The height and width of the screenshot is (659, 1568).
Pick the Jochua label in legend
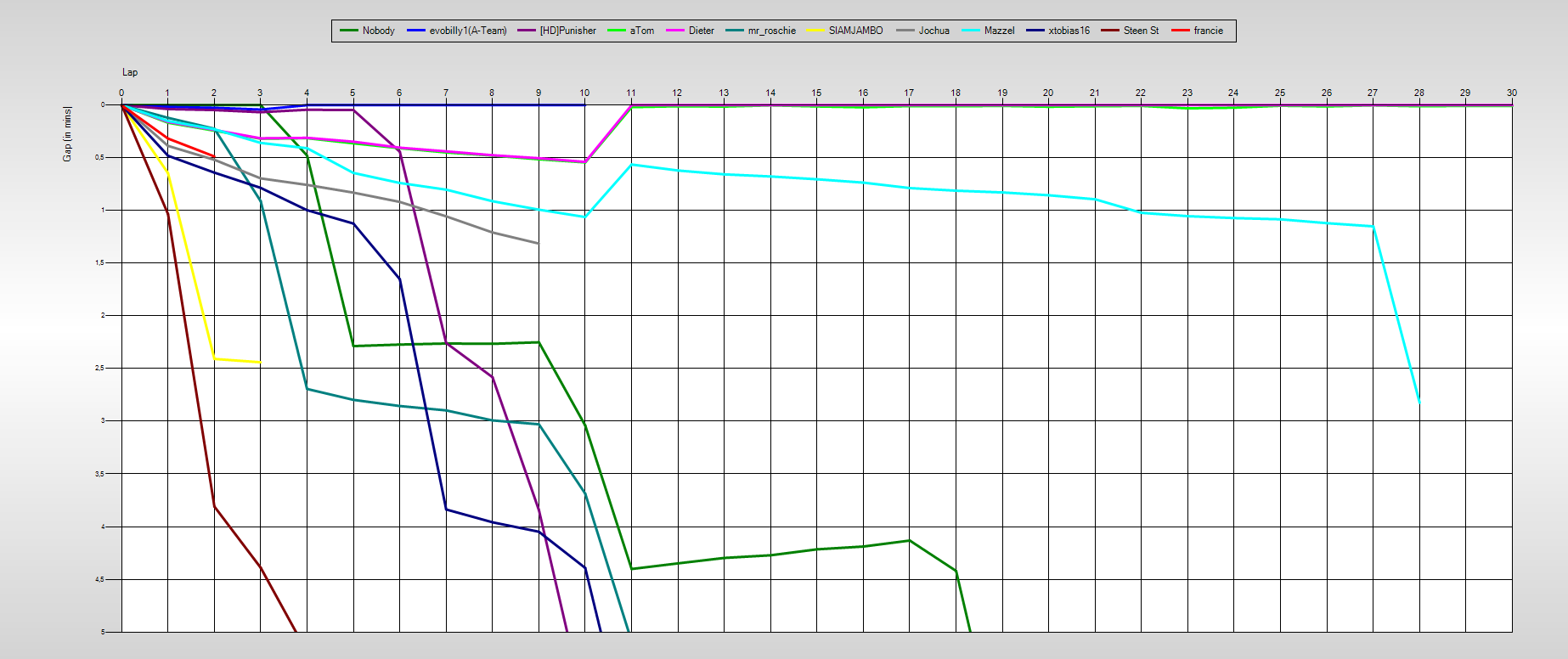[933, 31]
